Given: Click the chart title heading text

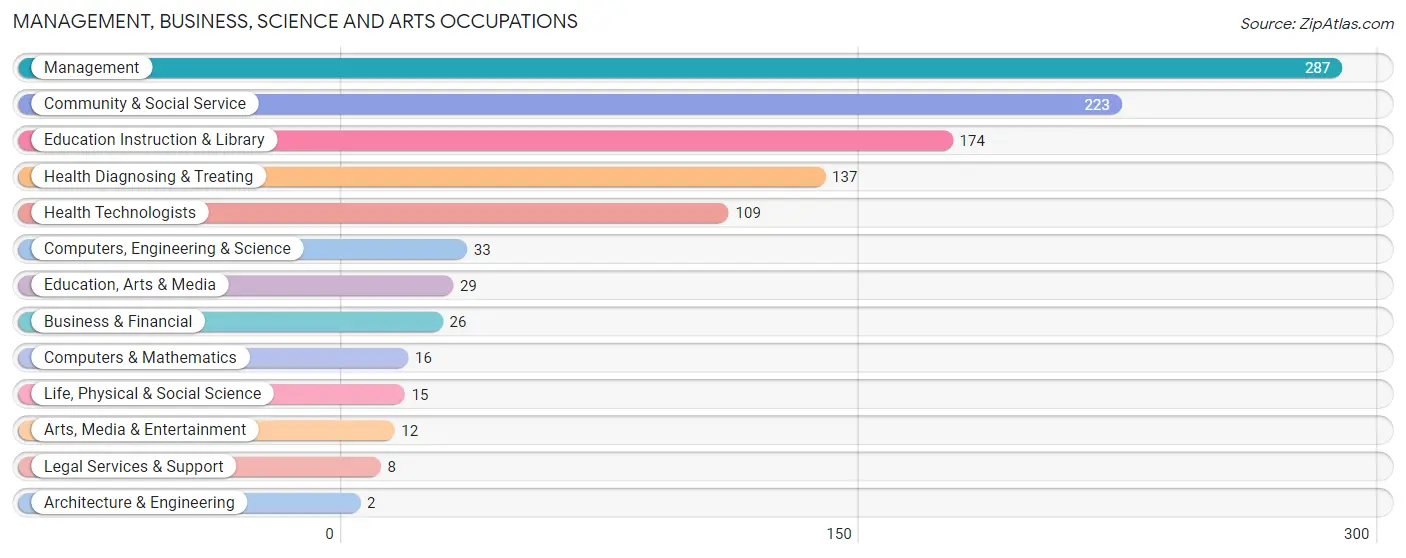Looking at the screenshot, I should click(295, 21).
